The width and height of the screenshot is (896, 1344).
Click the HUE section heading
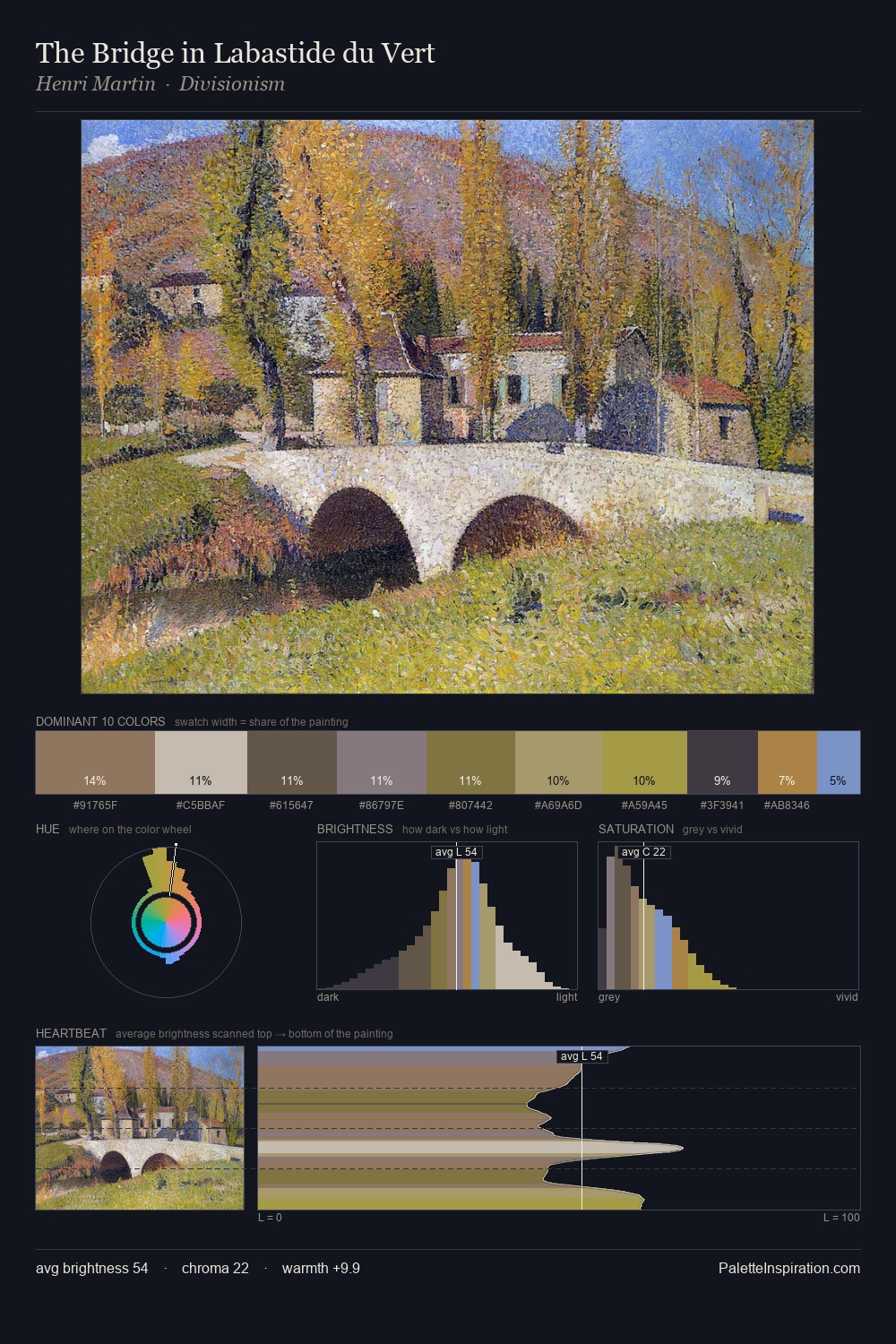(47, 829)
